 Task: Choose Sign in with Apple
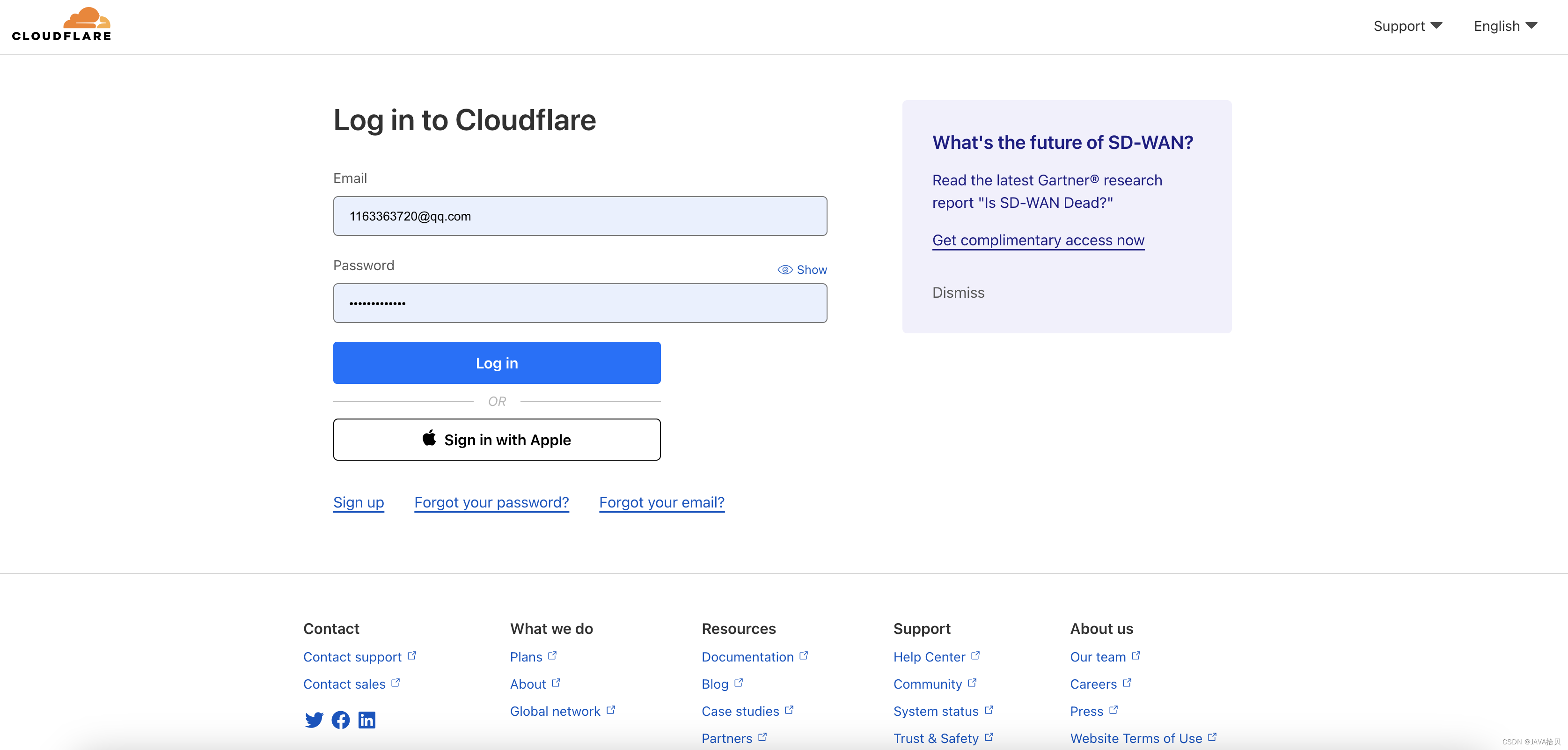497,440
